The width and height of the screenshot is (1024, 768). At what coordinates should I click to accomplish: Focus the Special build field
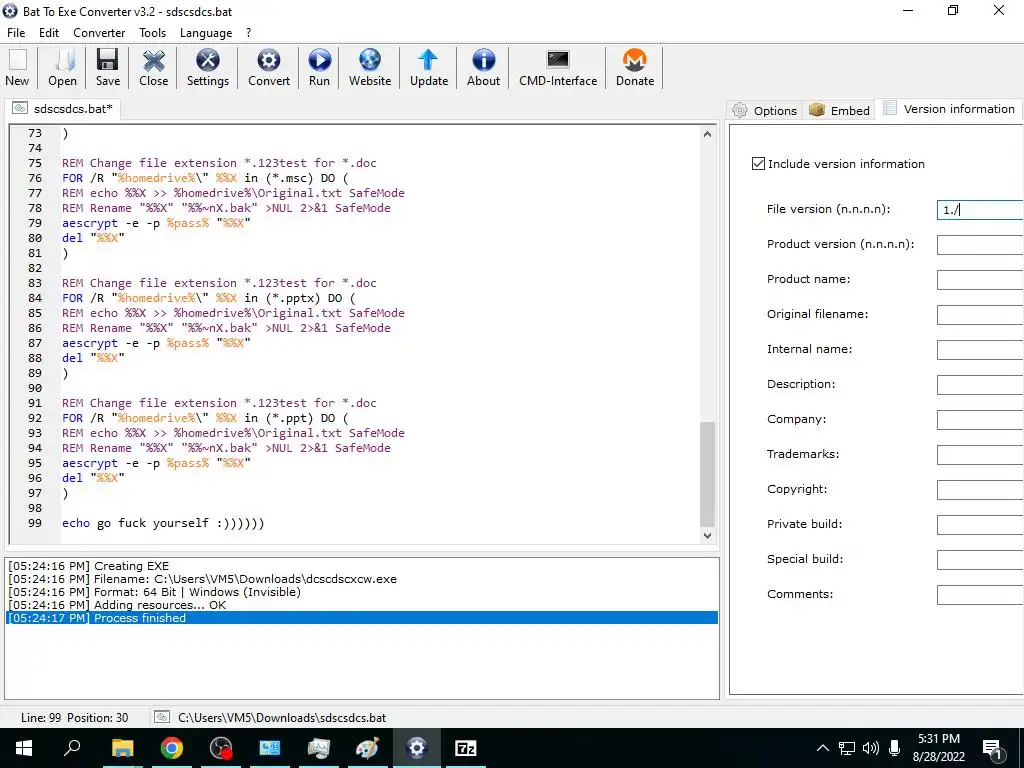[x=980, y=560]
